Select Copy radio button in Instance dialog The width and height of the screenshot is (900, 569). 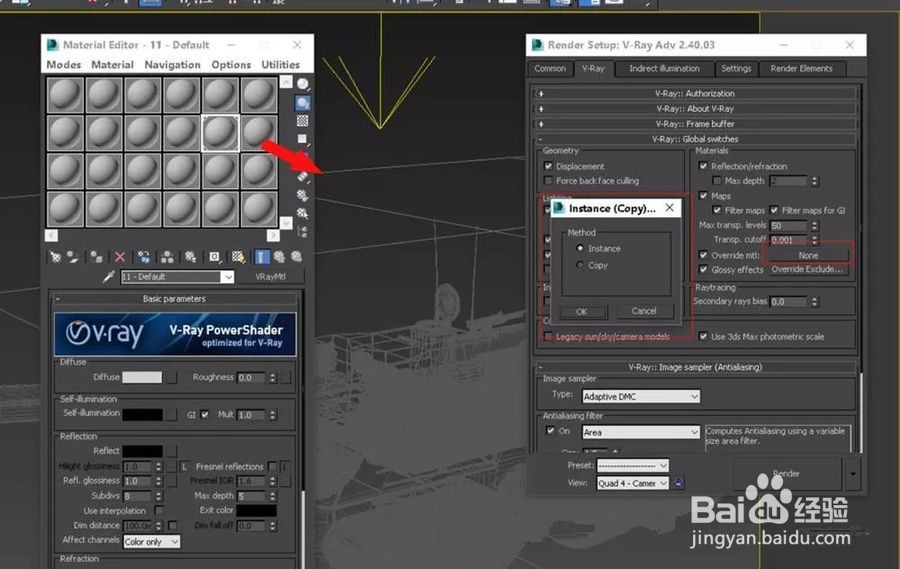pos(580,265)
